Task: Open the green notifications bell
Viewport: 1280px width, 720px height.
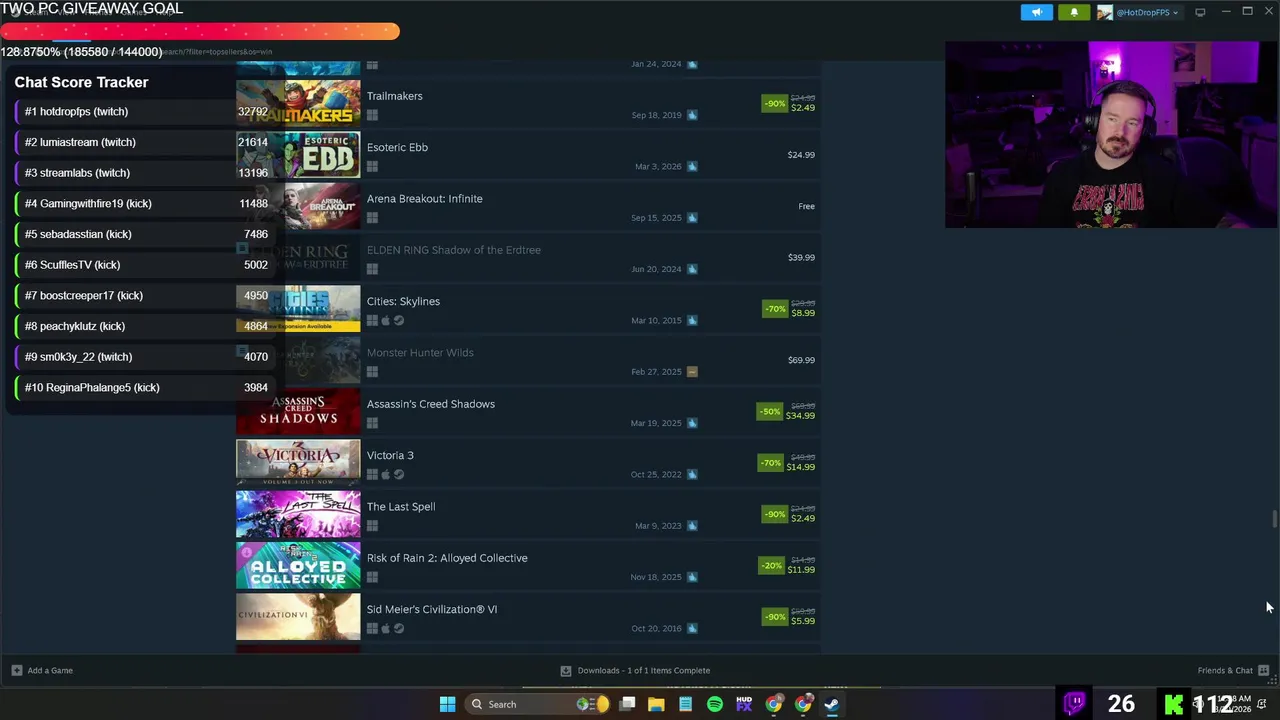Action: [x=1074, y=12]
